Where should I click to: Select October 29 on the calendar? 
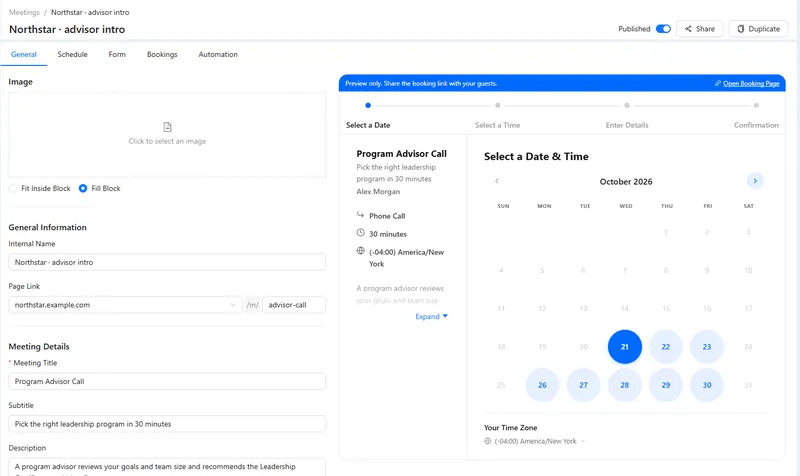click(x=666, y=385)
